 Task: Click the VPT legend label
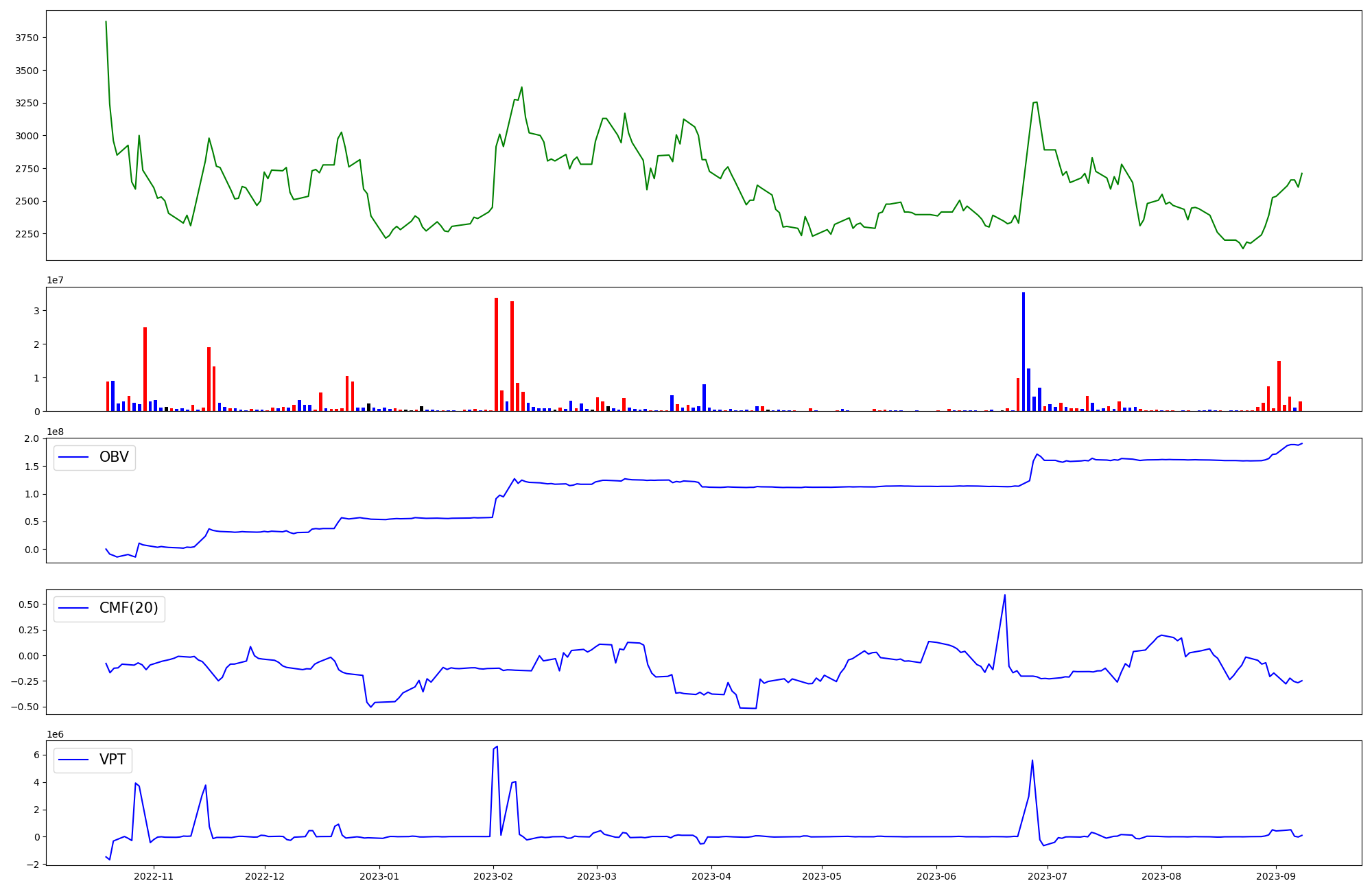point(113,760)
